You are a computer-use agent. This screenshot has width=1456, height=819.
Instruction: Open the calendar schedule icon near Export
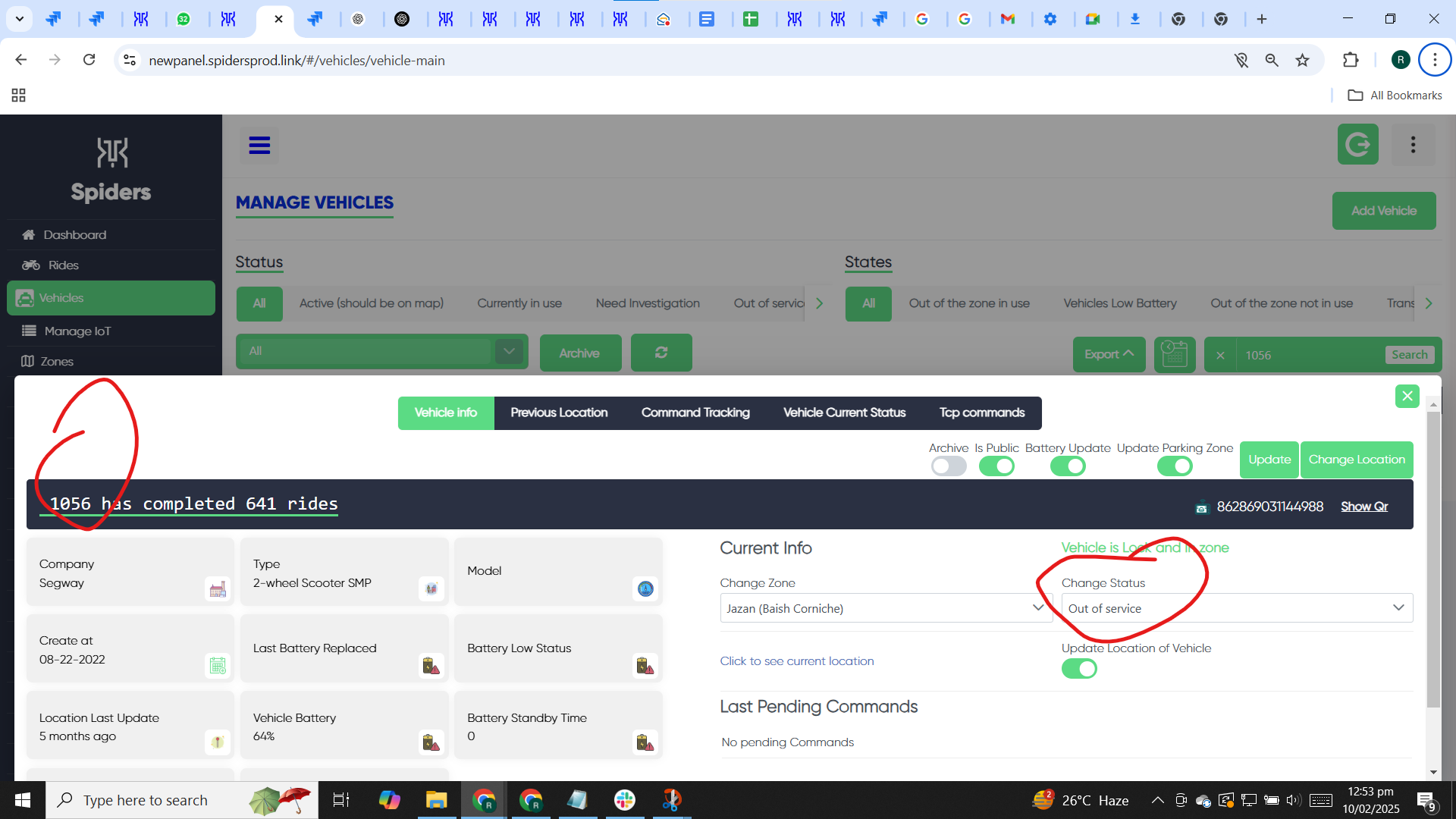click(1174, 354)
